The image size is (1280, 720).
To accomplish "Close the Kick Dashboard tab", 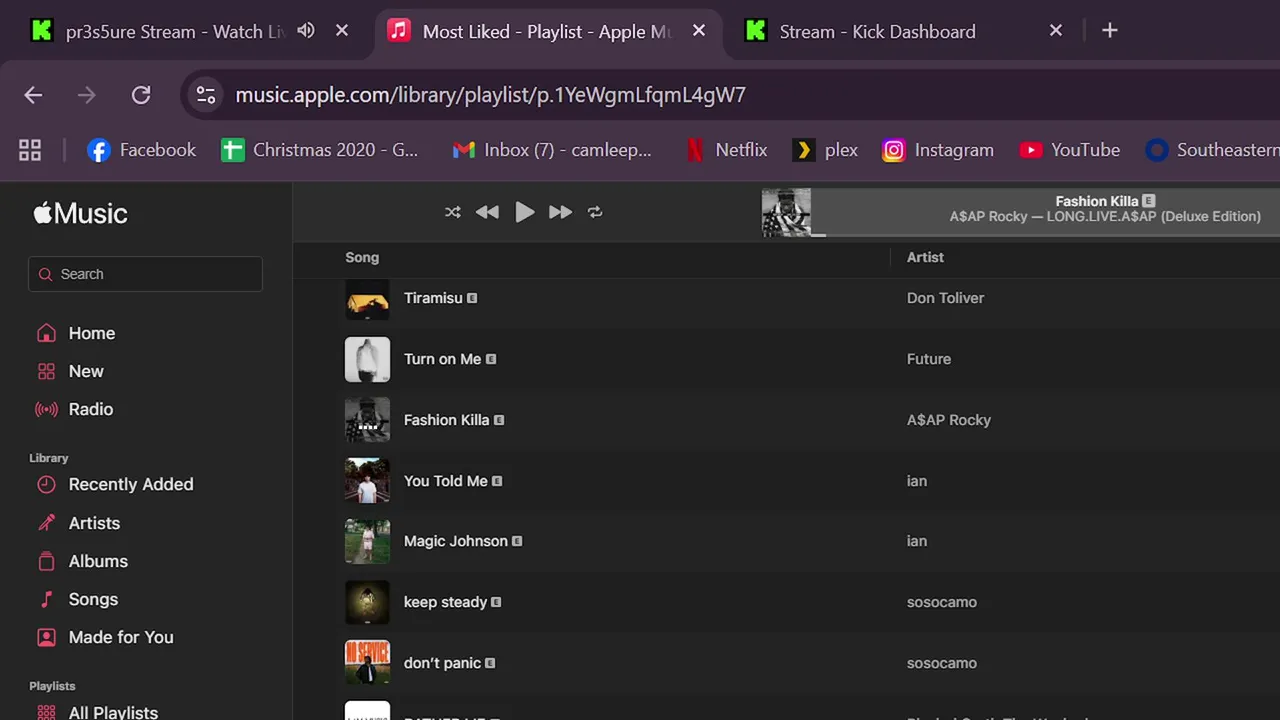I will (1056, 31).
